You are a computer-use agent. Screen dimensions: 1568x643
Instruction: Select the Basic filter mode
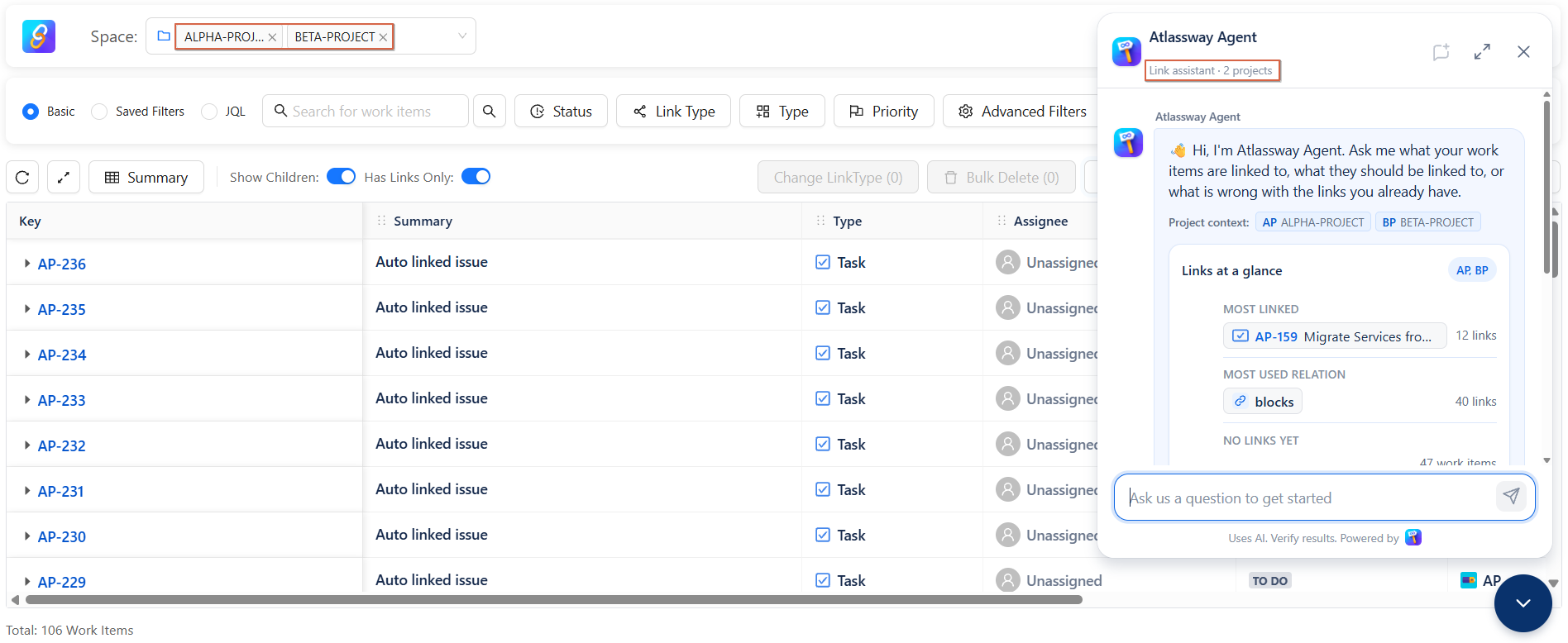pos(31,112)
